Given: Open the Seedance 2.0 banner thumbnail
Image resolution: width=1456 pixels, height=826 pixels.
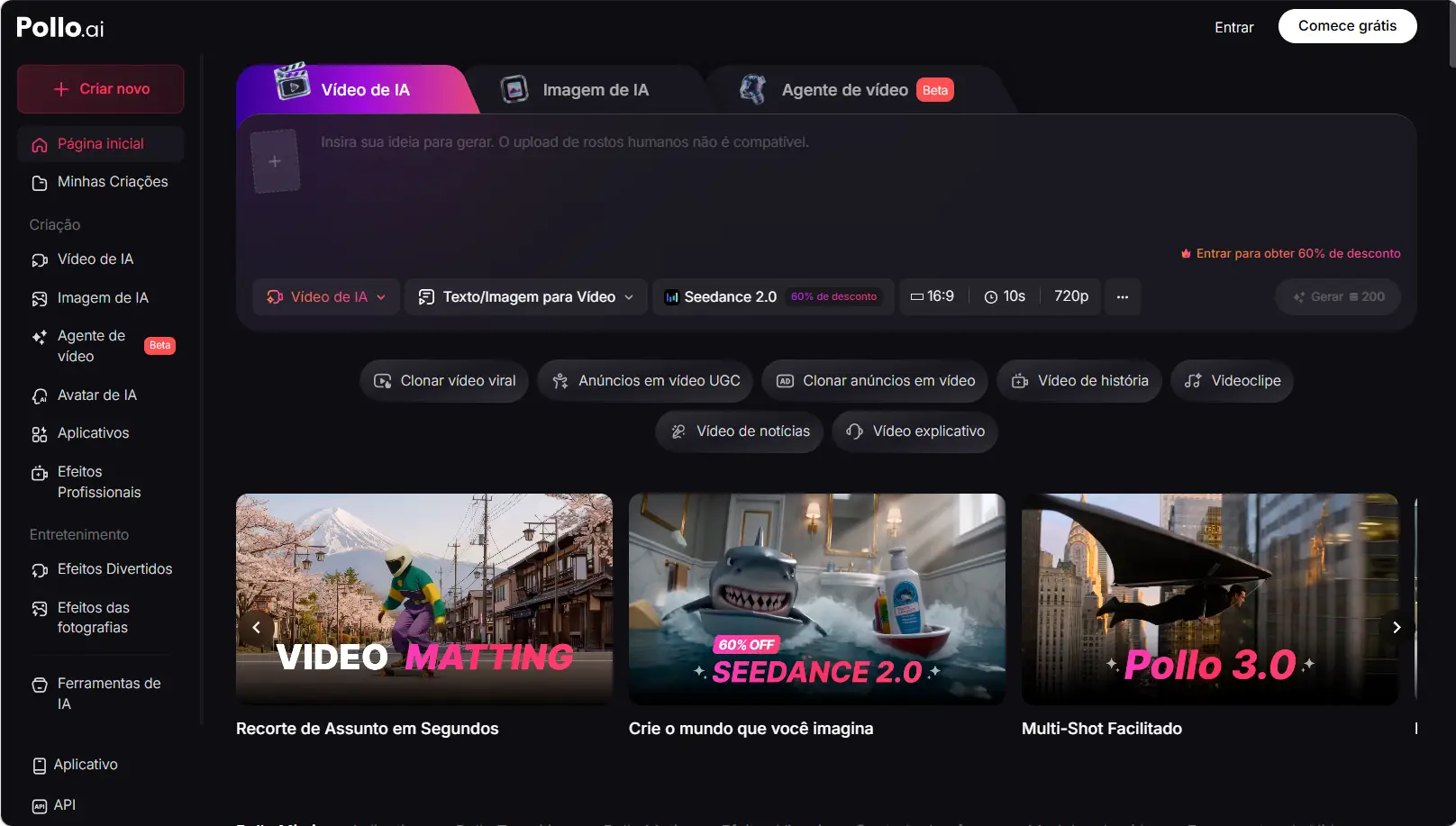Looking at the screenshot, I should coord(816,599).
